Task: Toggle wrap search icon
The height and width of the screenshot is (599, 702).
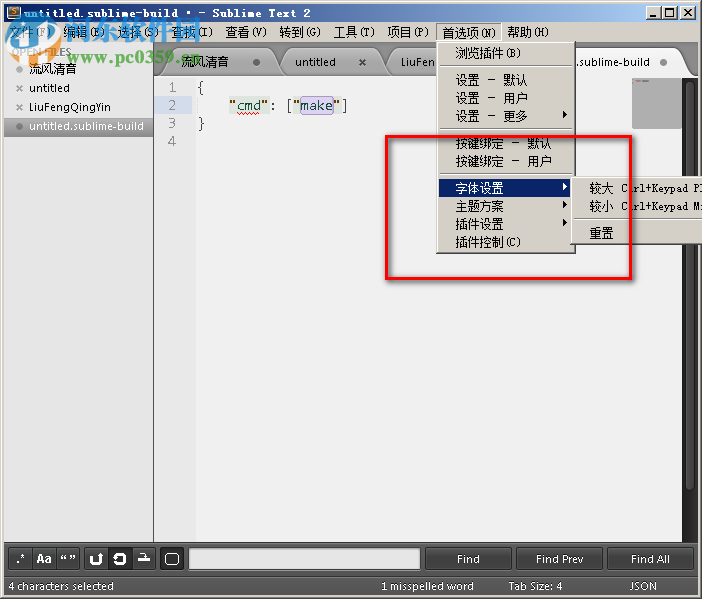Action: 120,559
